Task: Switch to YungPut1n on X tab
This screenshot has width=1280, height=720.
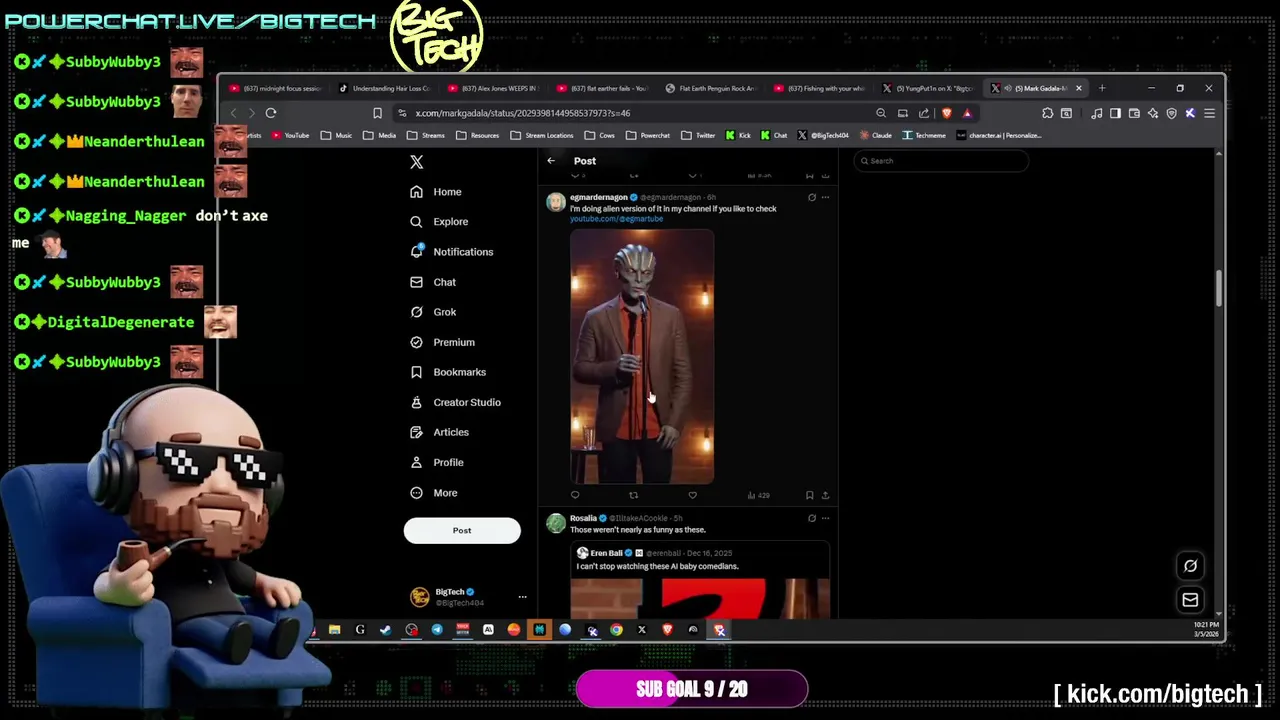Action: (927, 88)
